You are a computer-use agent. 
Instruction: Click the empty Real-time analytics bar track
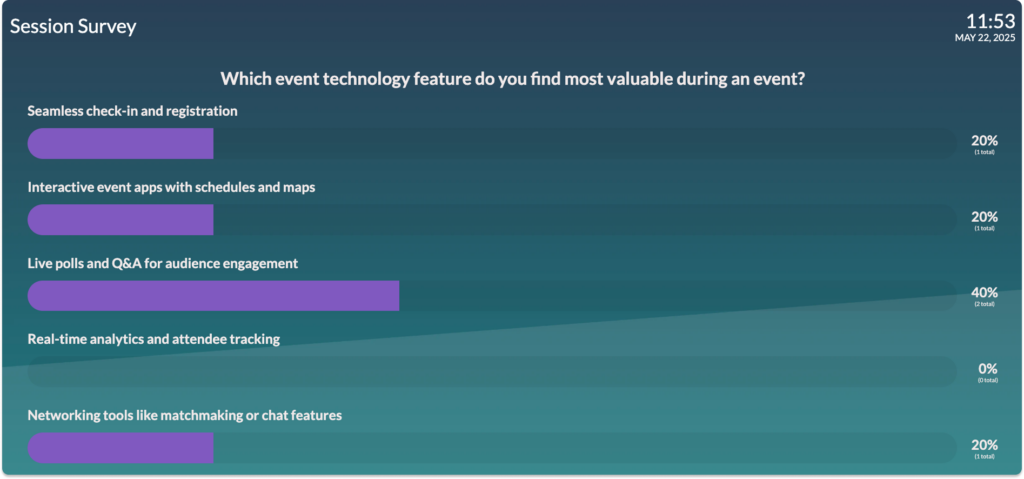coord(492,372)
